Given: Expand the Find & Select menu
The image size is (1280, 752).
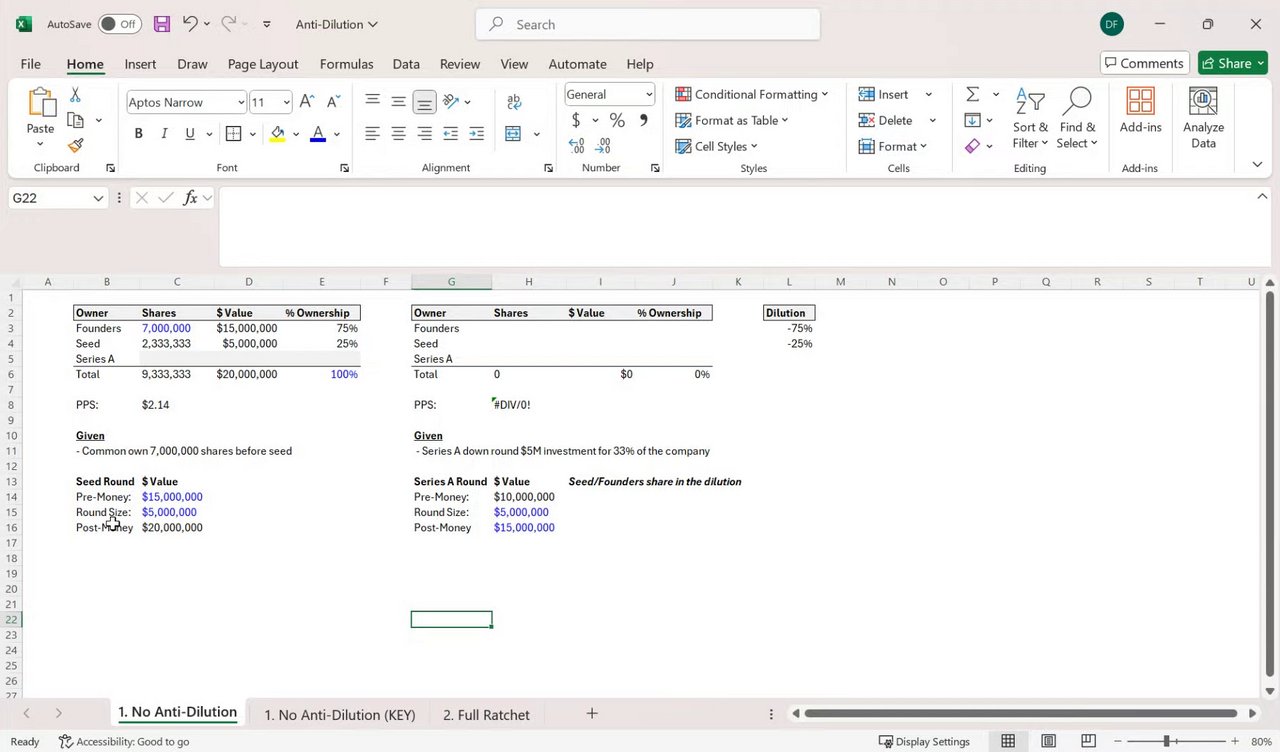Looking at the screenshot, I should point(1077,117).
